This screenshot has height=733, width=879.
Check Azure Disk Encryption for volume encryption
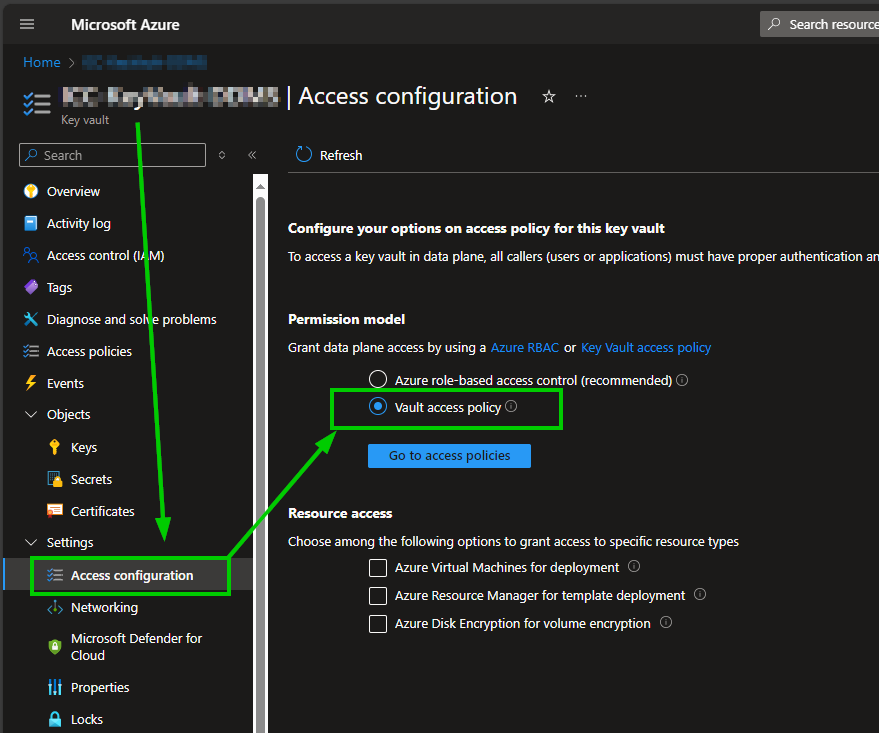click(378, 624)
